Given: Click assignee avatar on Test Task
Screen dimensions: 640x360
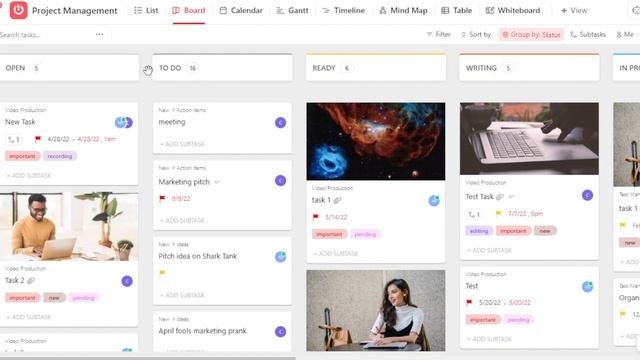Looking at the screenshot, I should [x=587, y=195].
